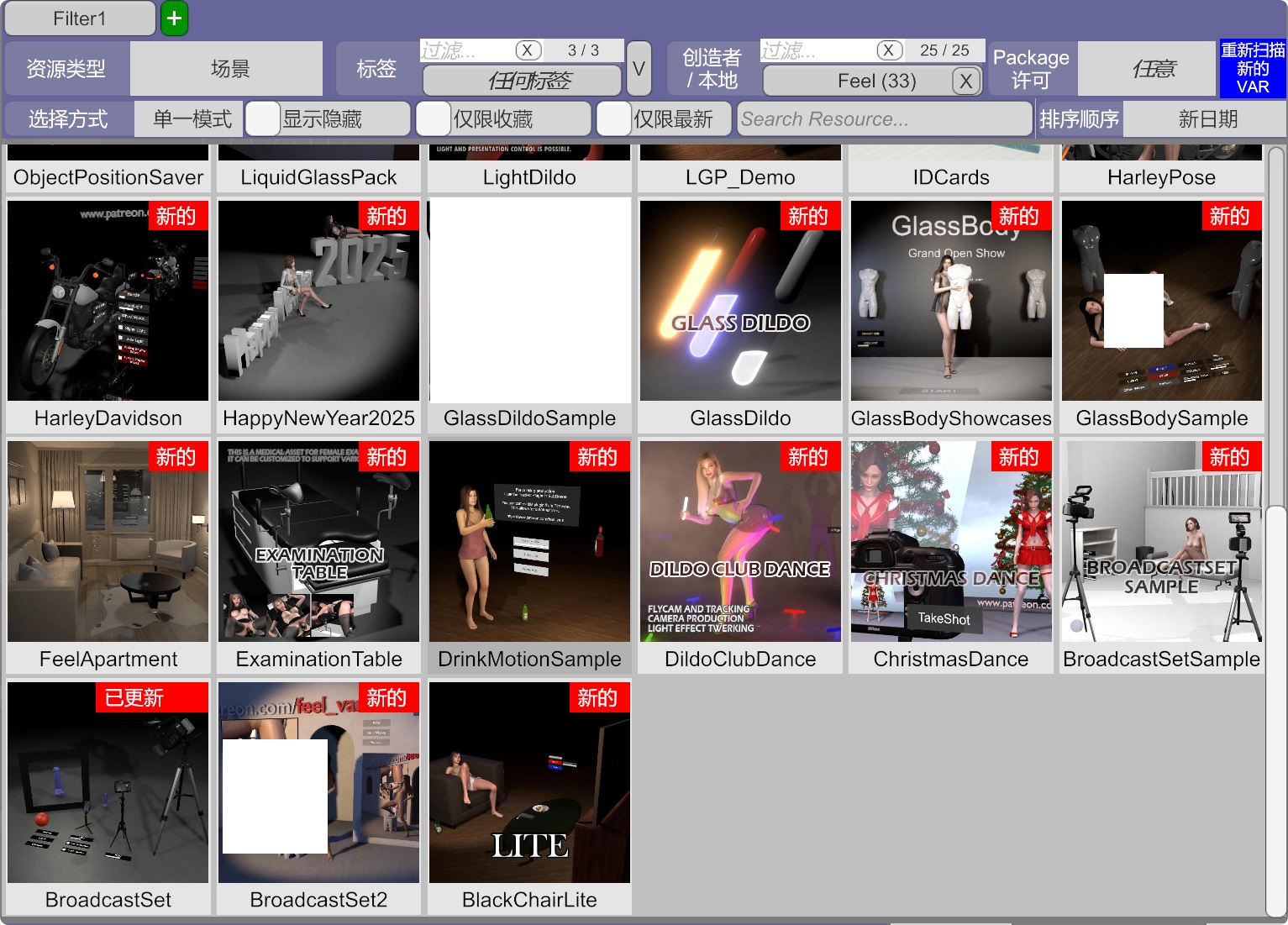Expand the tags V dropdown arrow
This screenshot has height=925, width=1288.
click(639, 69)
